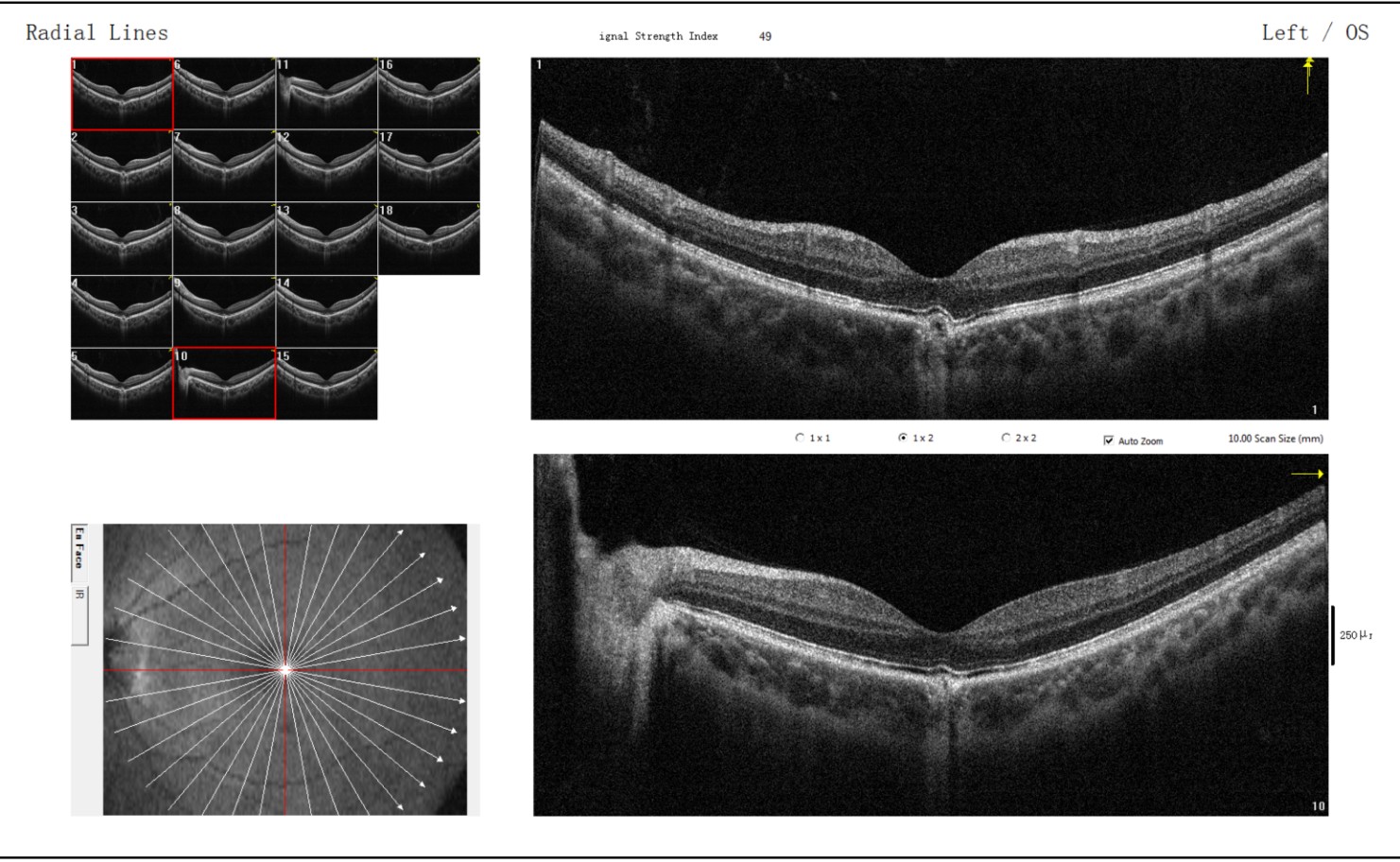View radial scan thumbnail 12

coord(327,166)
